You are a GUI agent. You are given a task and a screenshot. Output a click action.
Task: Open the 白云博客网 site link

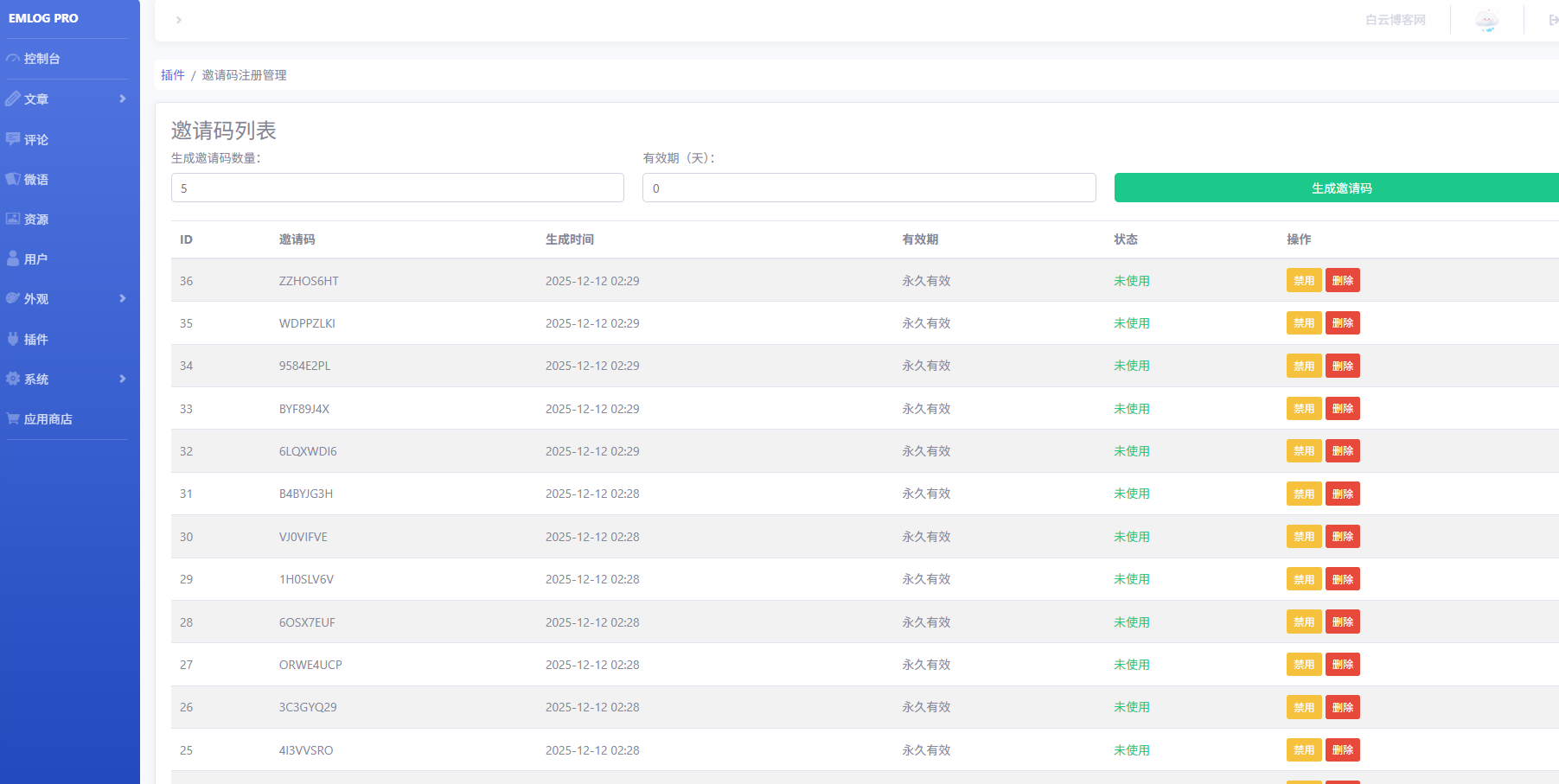point(1395,20)
